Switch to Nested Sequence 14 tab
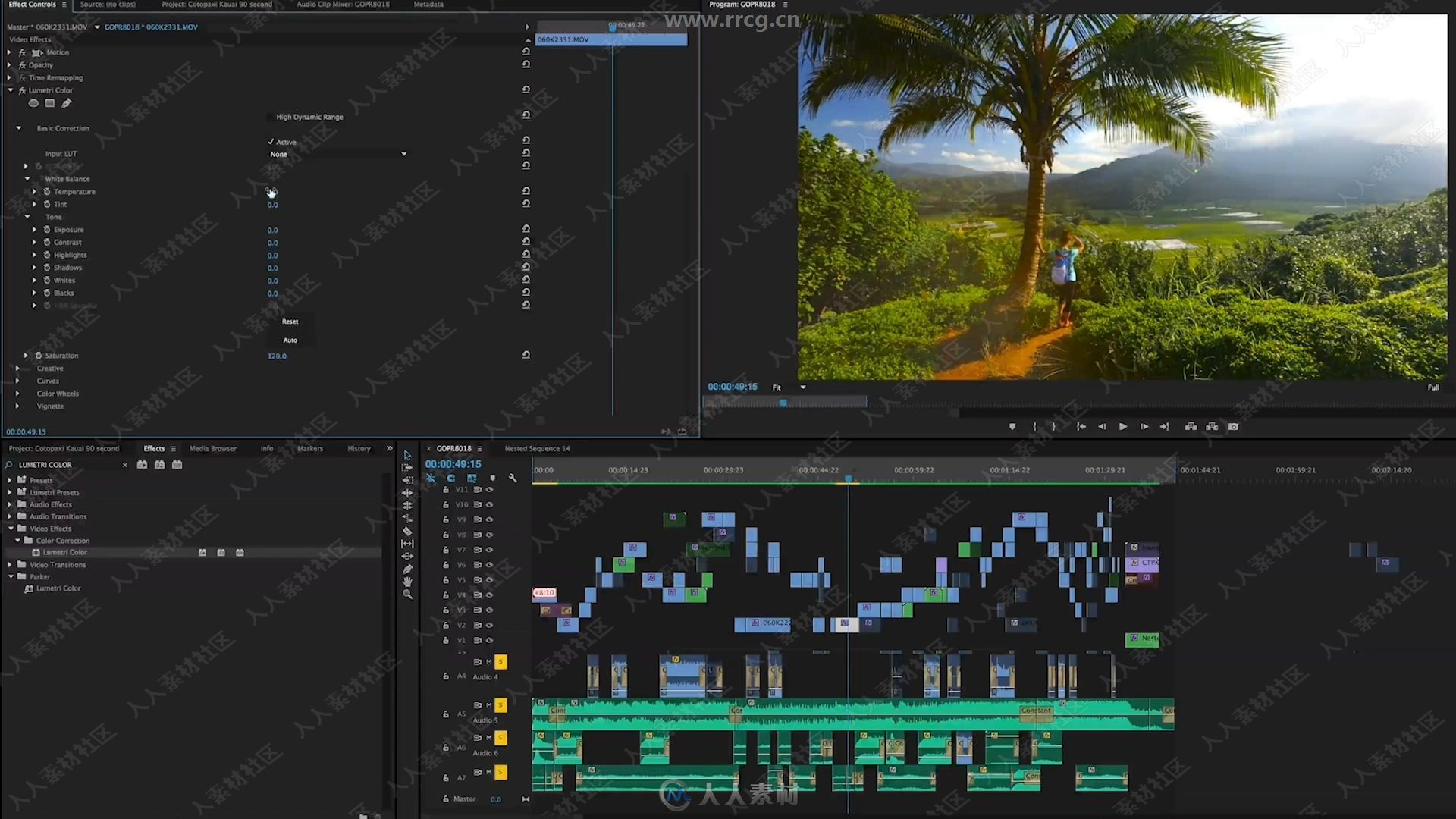The image size is (1456, 819). (x=537, y=449)
